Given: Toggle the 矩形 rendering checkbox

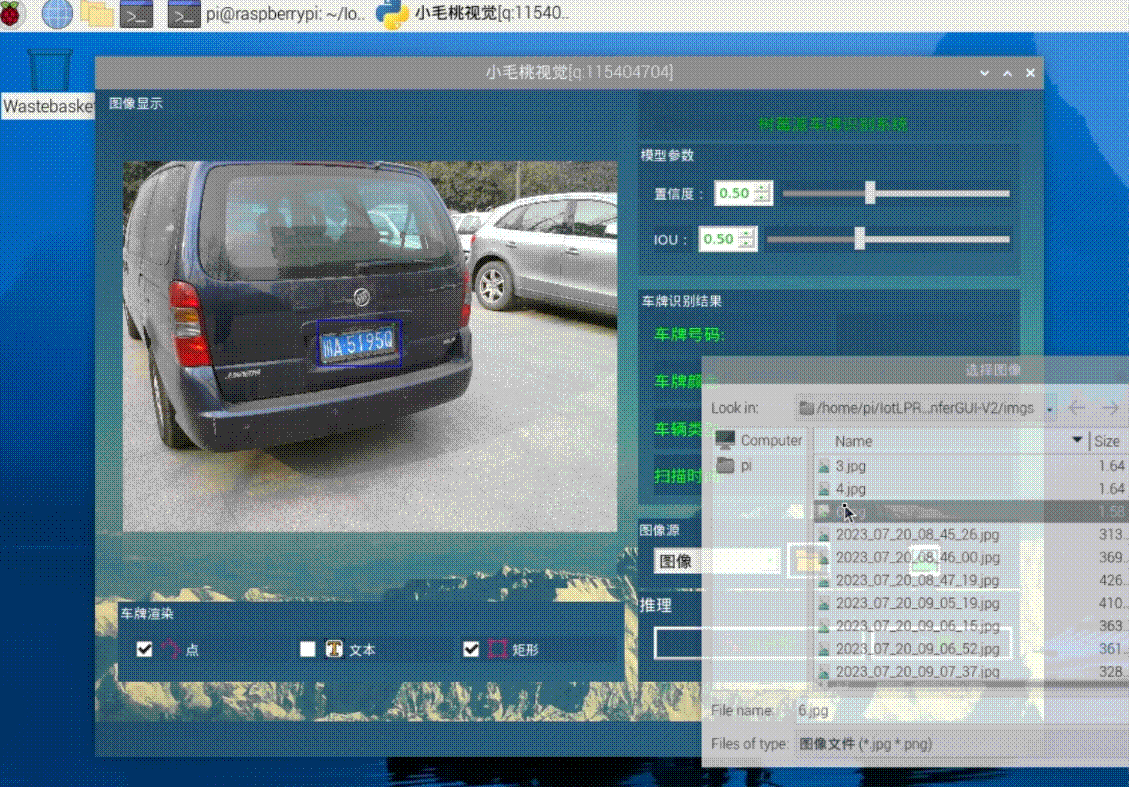Looking at the screenshot, I should tap(471, 649).
